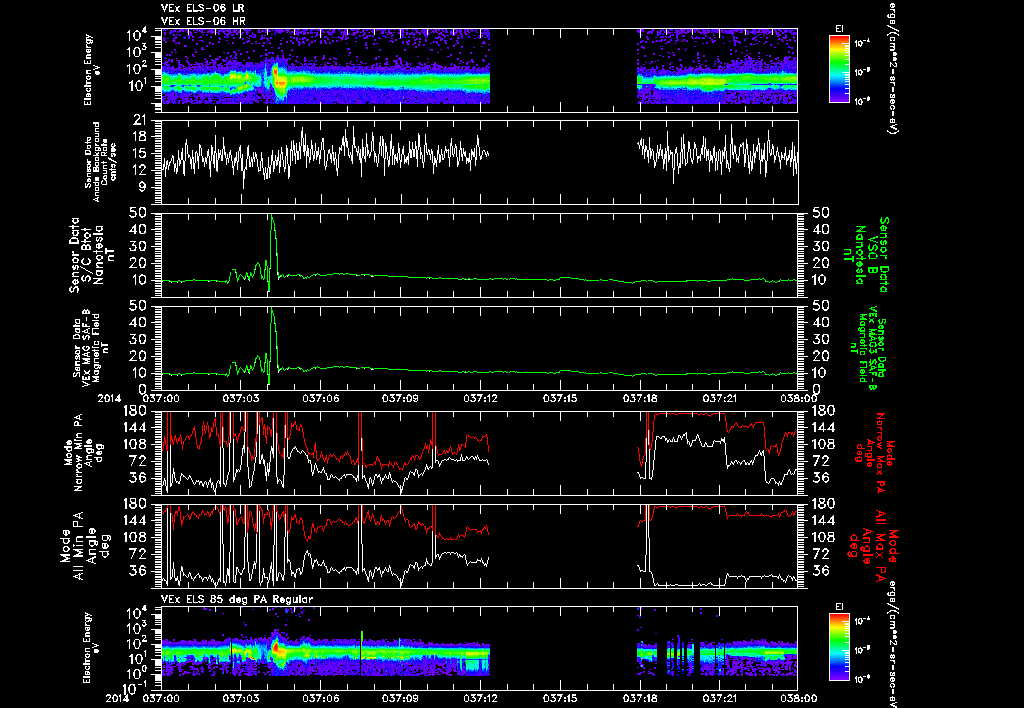Click the green 'VSO B Nanotesla' axis label

[x=866, y=255]
